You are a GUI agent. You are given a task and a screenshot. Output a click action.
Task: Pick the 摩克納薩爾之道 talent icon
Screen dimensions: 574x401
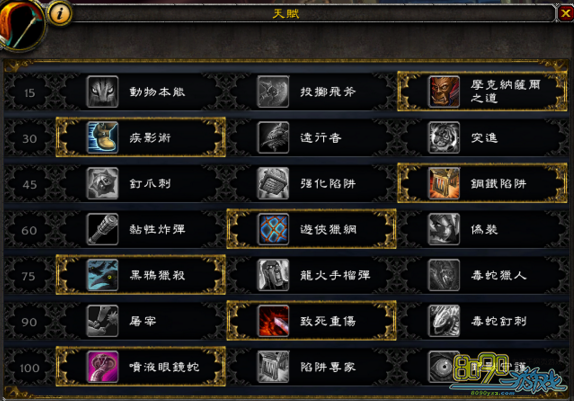point(444,92)
